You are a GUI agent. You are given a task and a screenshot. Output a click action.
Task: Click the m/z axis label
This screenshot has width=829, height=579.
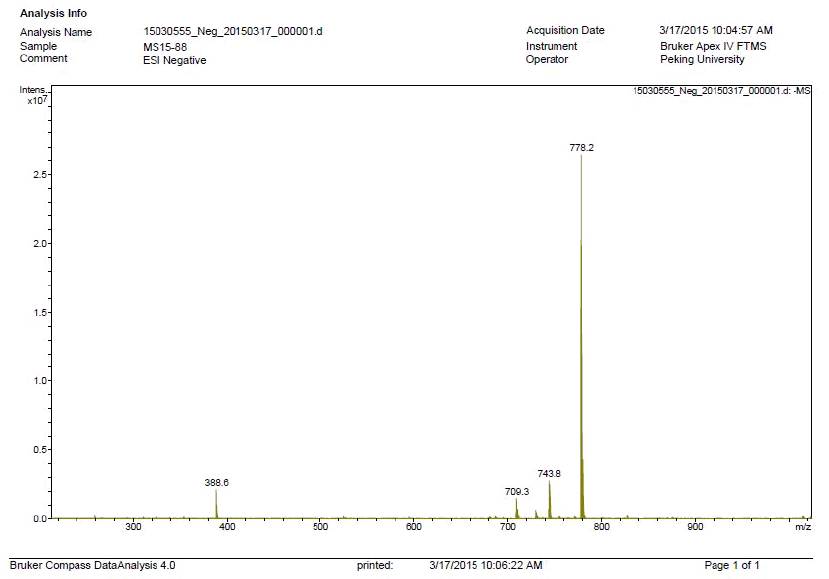point(803,526)
